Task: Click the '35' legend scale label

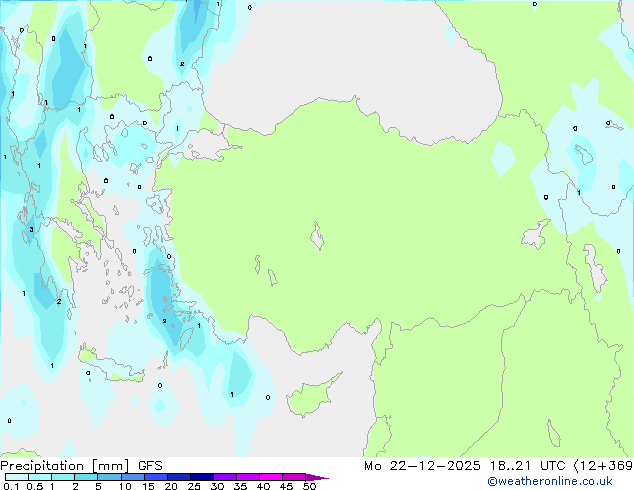Action: [240, 486]
